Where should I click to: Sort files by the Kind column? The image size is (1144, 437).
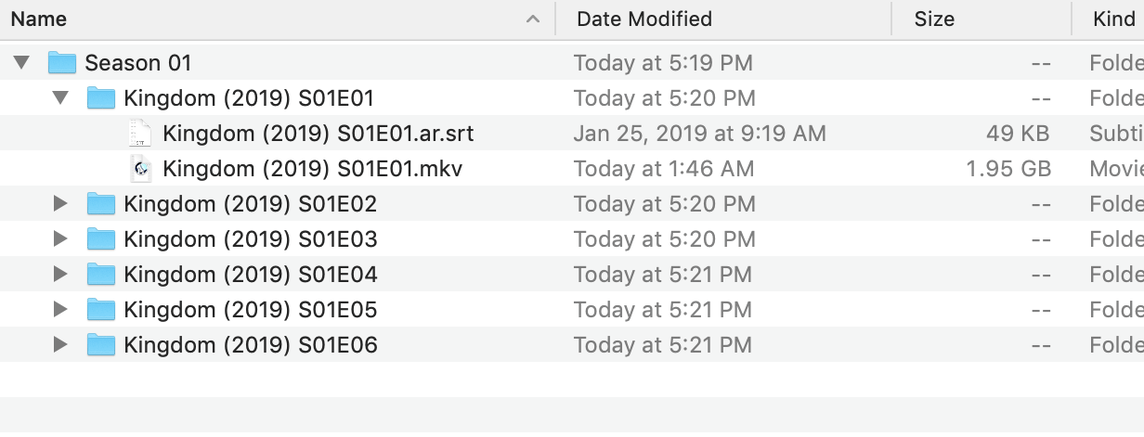[x=1113, y=19]
